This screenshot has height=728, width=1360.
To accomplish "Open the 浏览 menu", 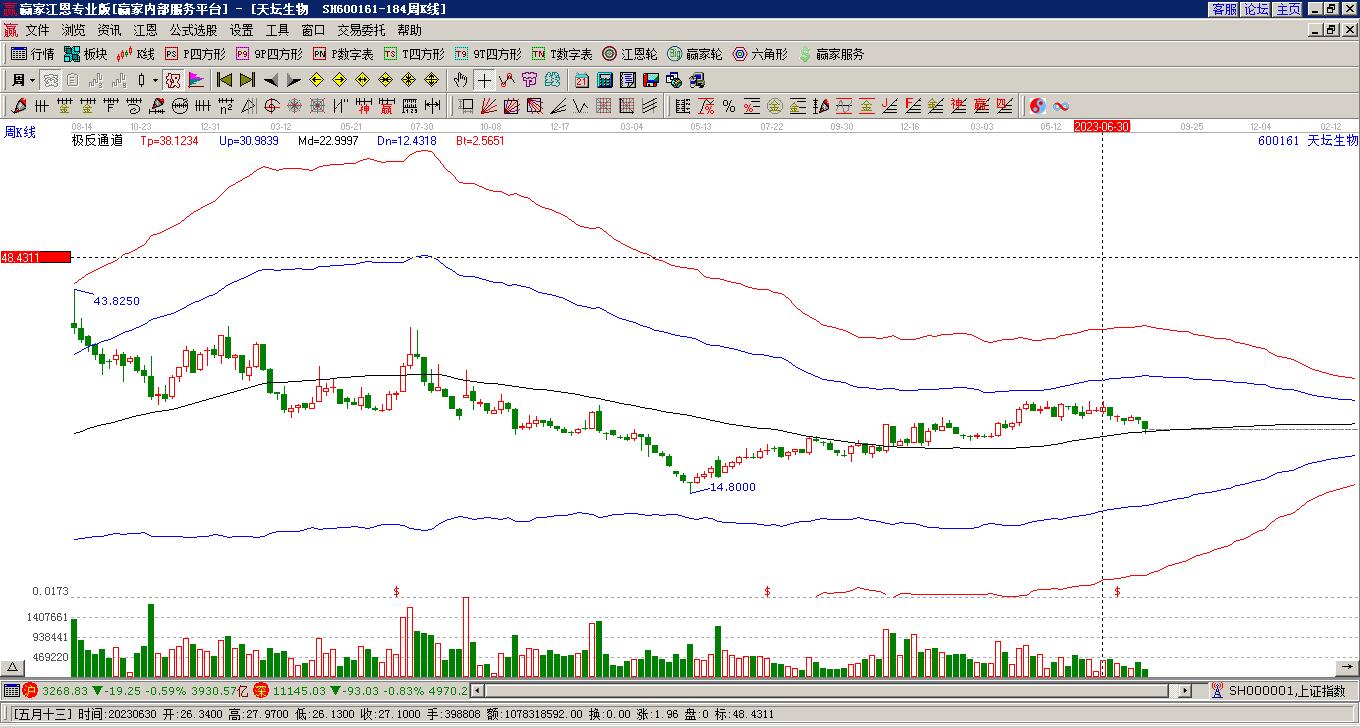I will tap(73, 31).
